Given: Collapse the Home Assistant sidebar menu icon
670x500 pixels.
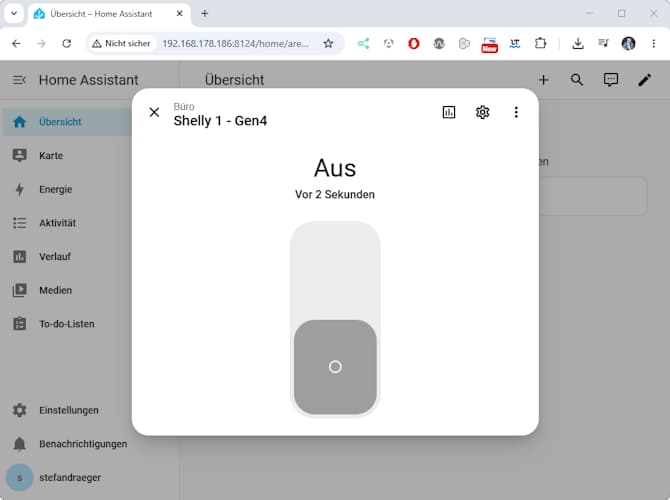Looking at the screenshot, I should click(x=19, y=80).
